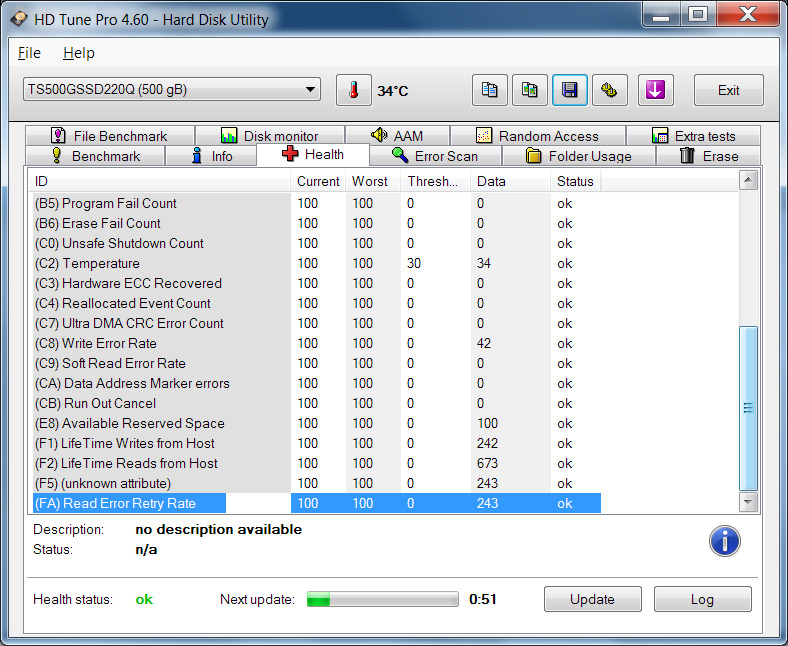Click the Write Error Rate data 42
This screenshot has height=646, width=788.
tap(484, 343)
